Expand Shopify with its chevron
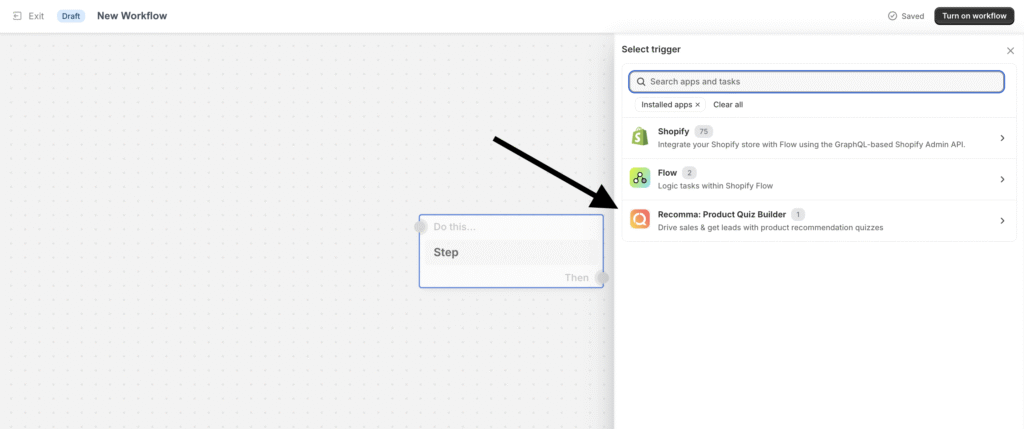Image resolution: width=1024 pixels, height=429 pixels. pyautogui.click(x=1002, y=138)
